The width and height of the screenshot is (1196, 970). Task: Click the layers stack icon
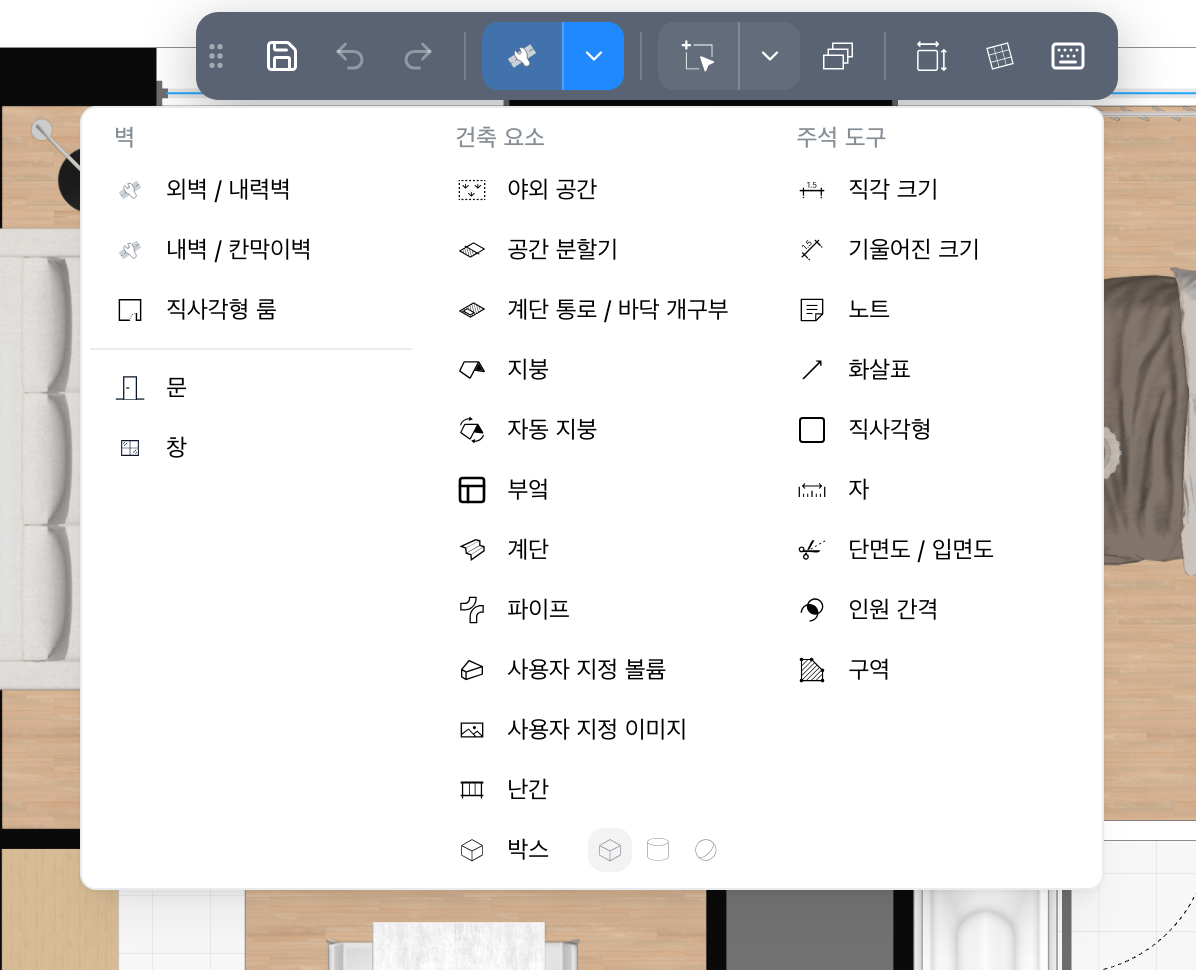[x=838, y=56]
